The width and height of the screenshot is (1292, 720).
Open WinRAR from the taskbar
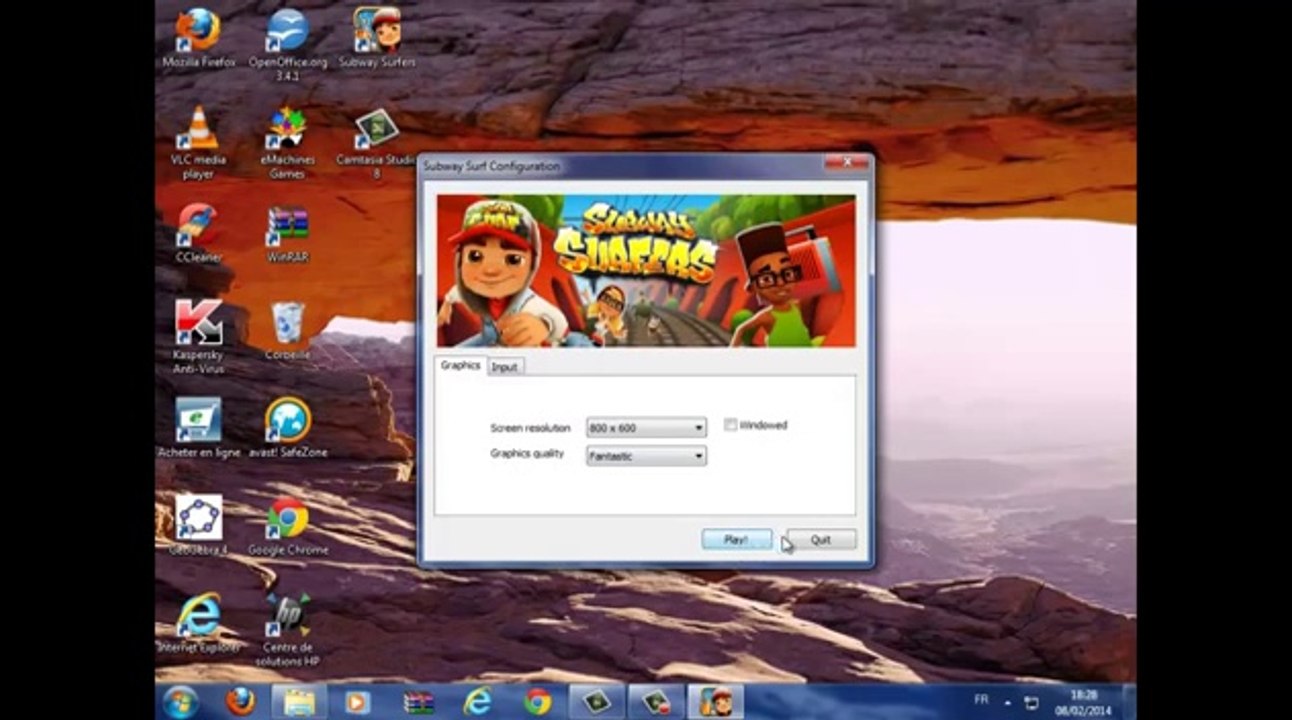click(418, 702)
